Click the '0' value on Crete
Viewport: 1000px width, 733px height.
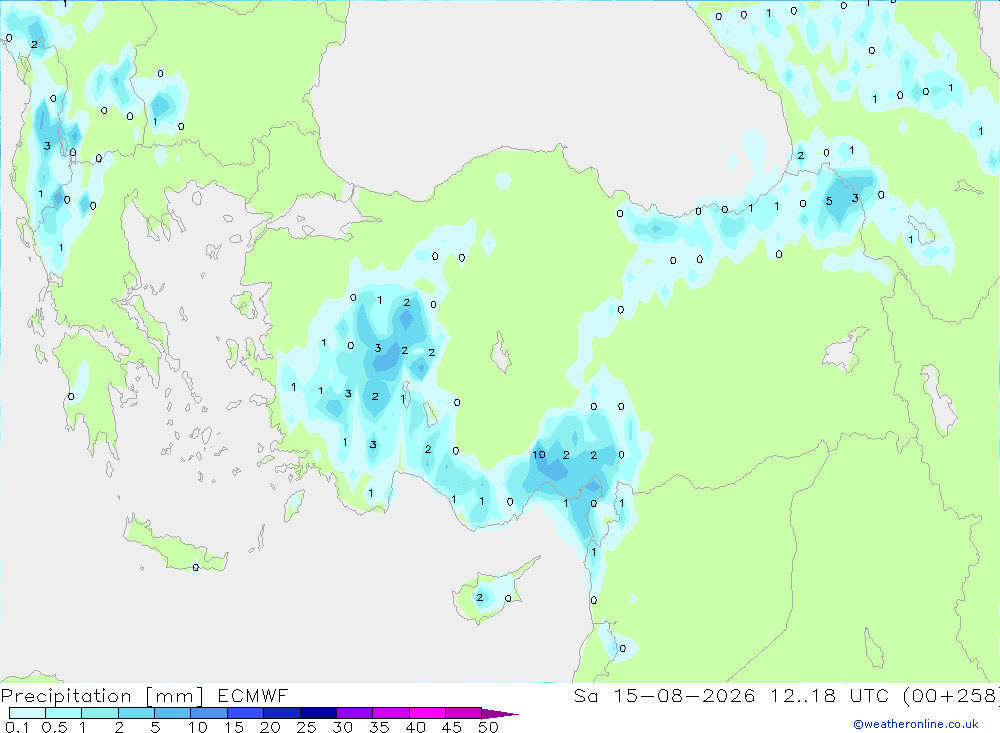[x=196, y=567]
